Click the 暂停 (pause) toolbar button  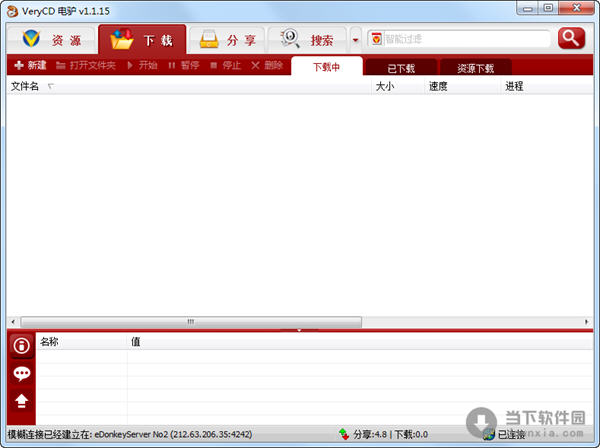(184, 65)
